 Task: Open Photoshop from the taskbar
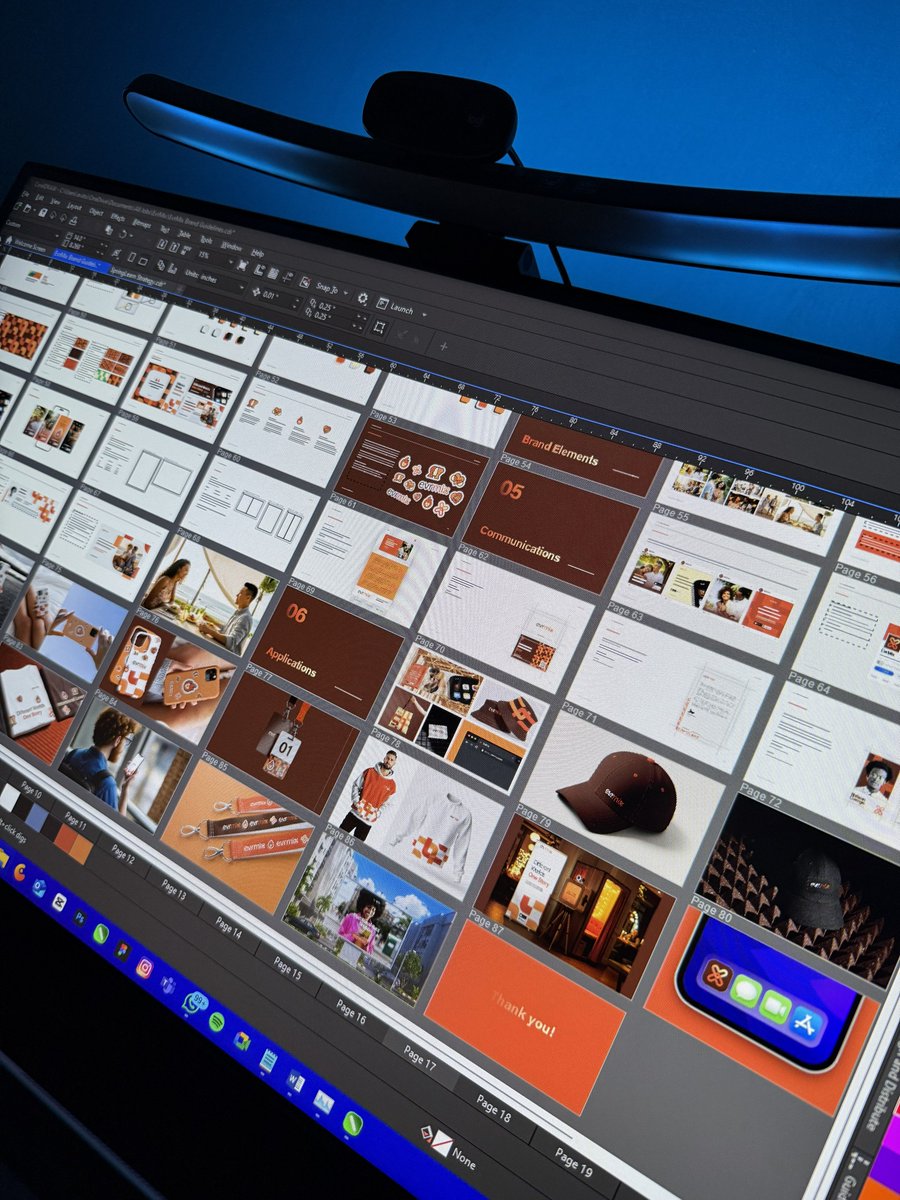click(78, 917)
